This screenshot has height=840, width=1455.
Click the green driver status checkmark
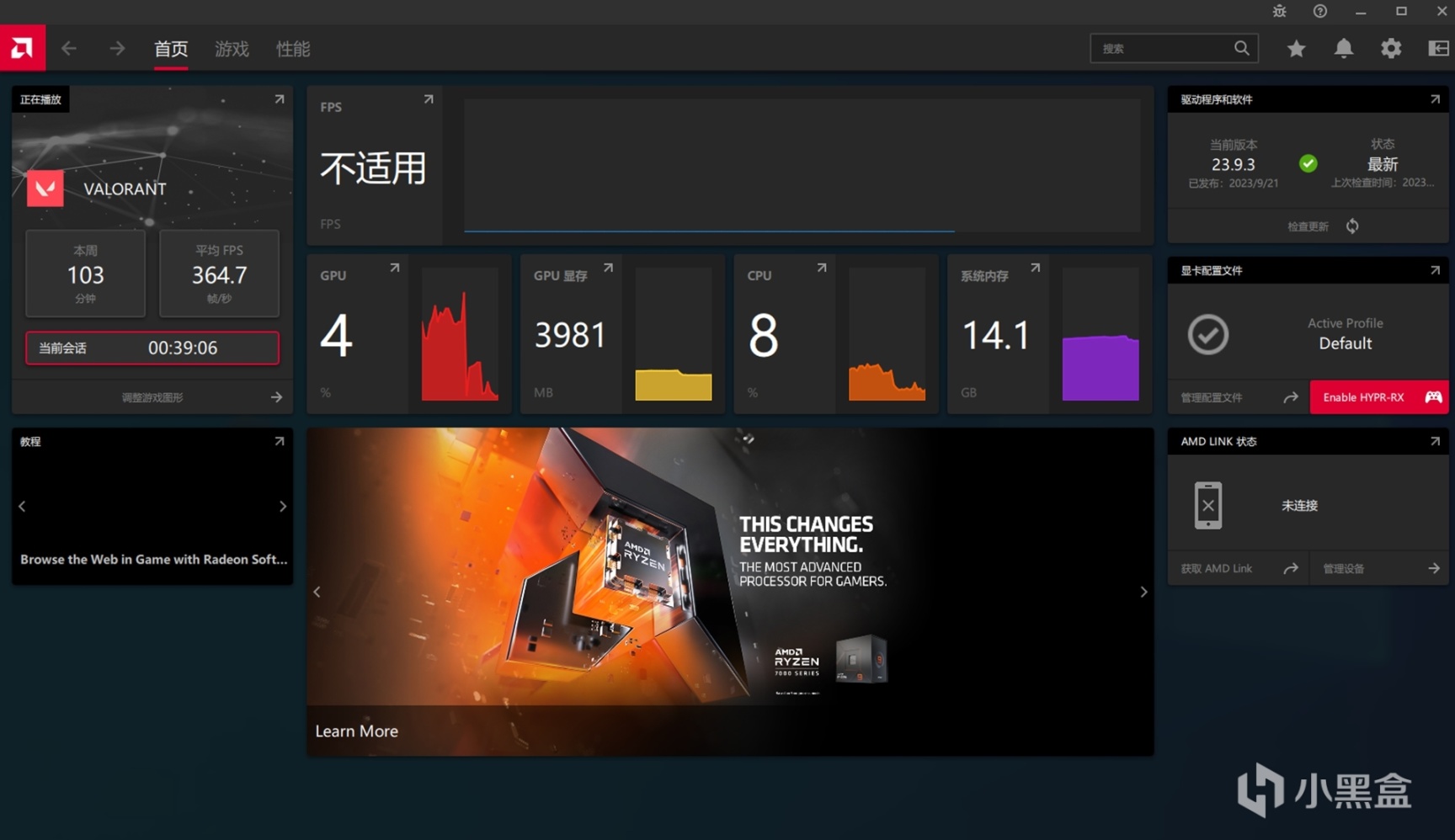pyautogui.click(x=1308, y=163)
